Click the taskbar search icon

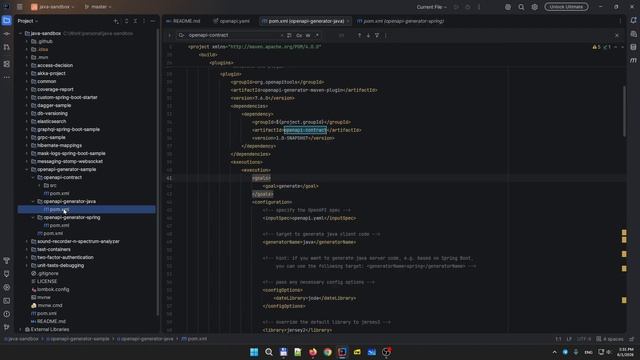coord(269,352)
